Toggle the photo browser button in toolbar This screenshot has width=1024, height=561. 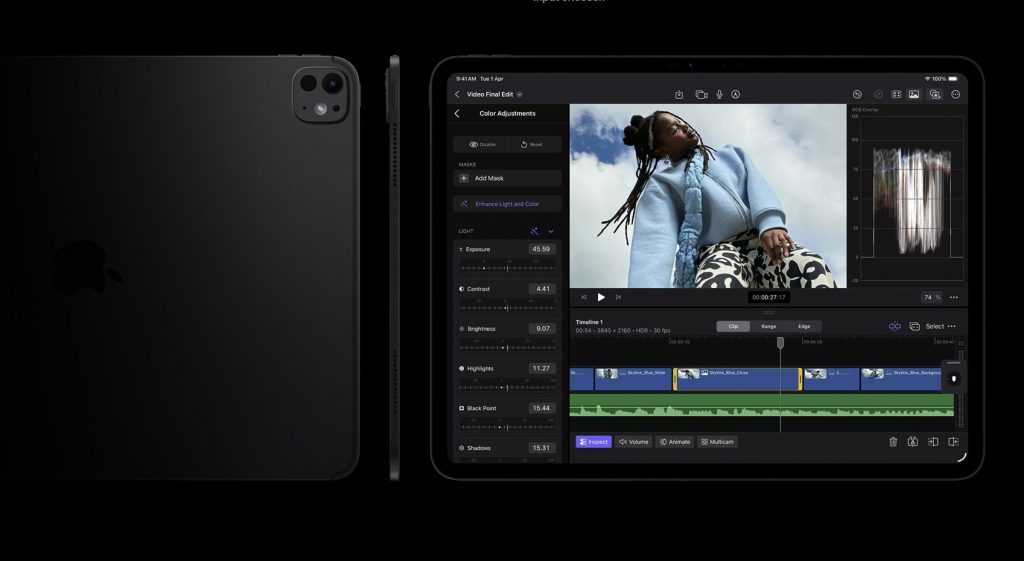[x=914, y=94]
